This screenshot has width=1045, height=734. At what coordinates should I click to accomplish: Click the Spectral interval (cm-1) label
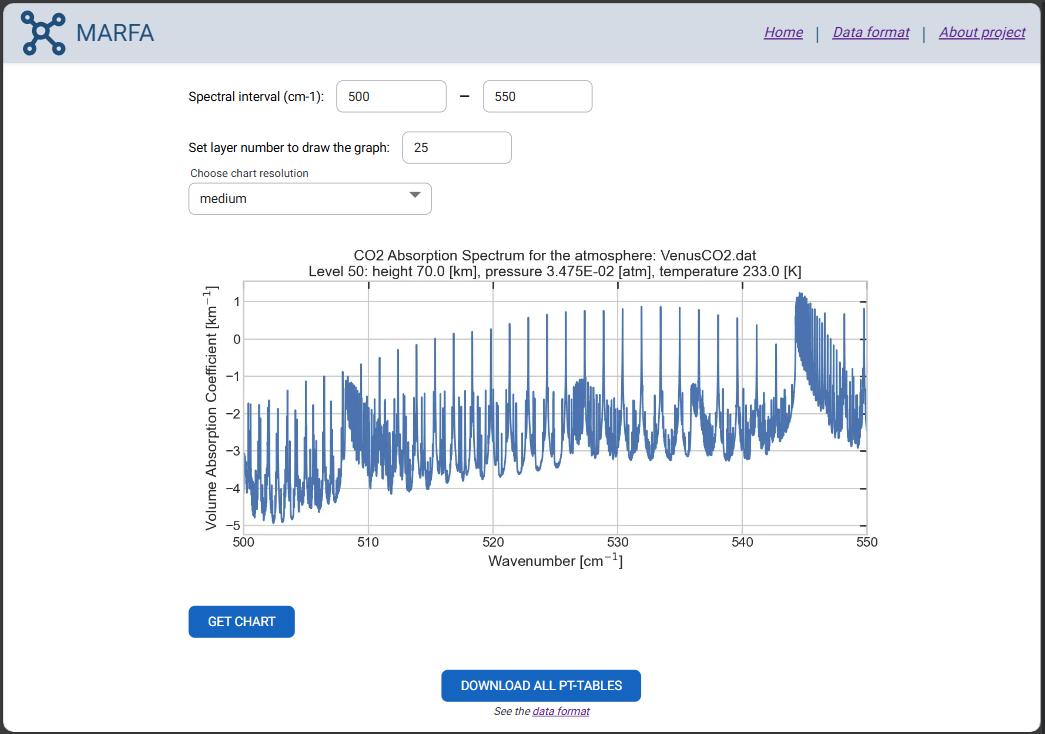[256, 97]
